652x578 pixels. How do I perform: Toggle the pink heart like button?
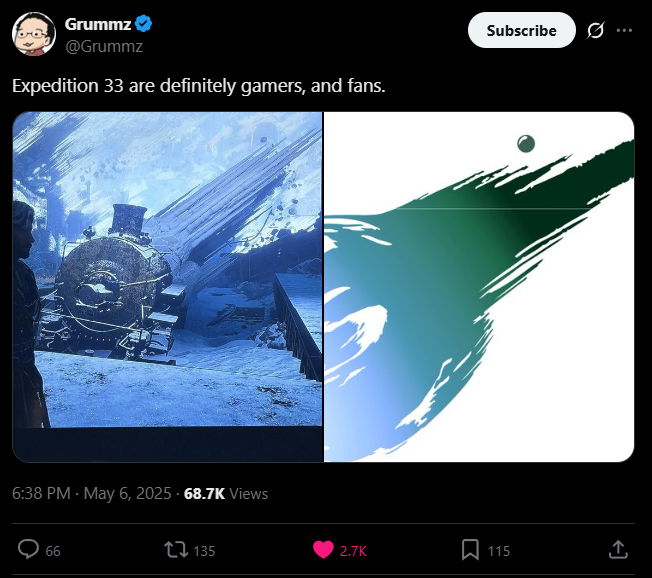click(x=323, y=550)
